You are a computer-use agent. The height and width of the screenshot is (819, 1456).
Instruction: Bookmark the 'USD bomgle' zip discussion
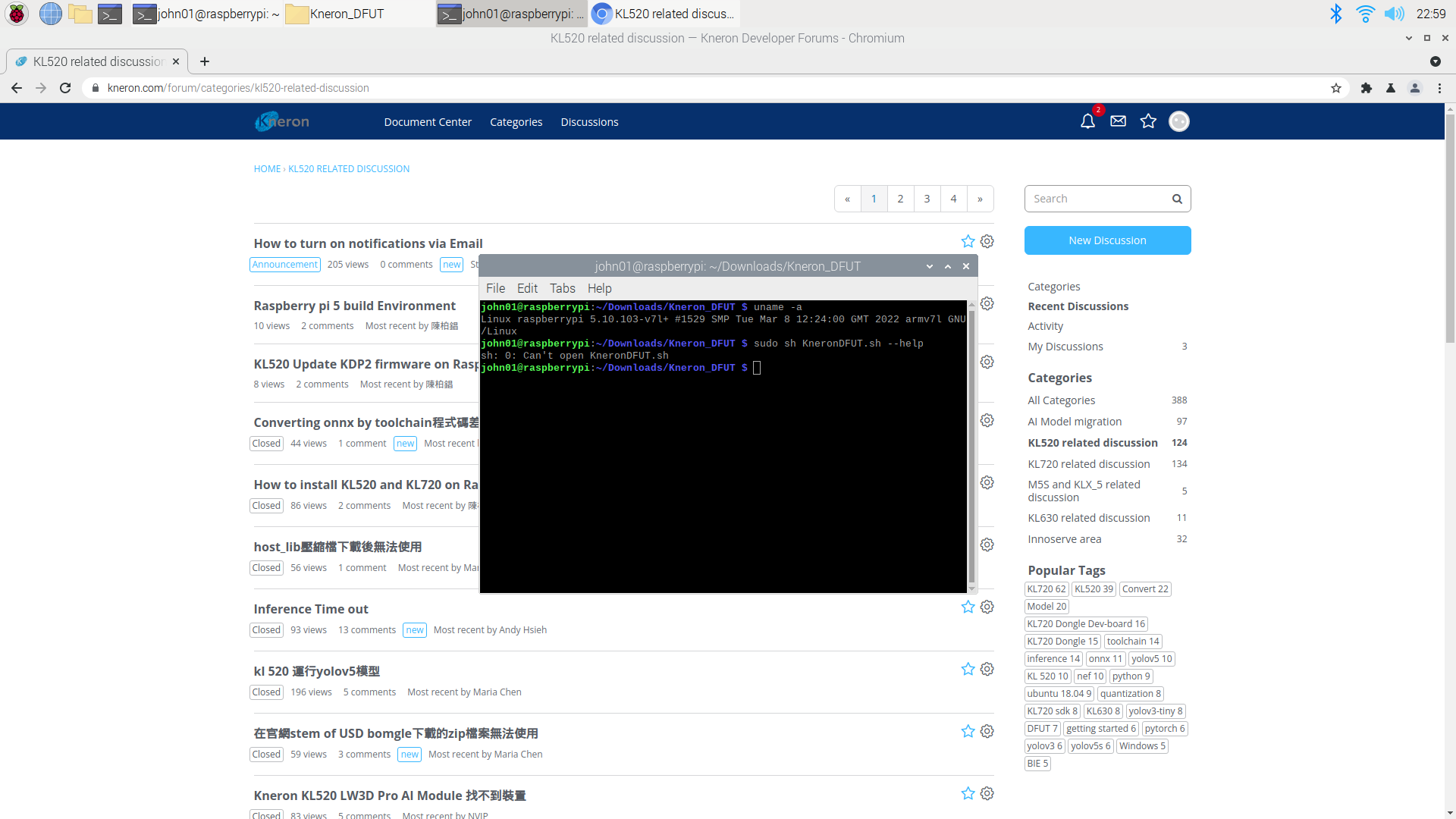[x=968, y=731]
